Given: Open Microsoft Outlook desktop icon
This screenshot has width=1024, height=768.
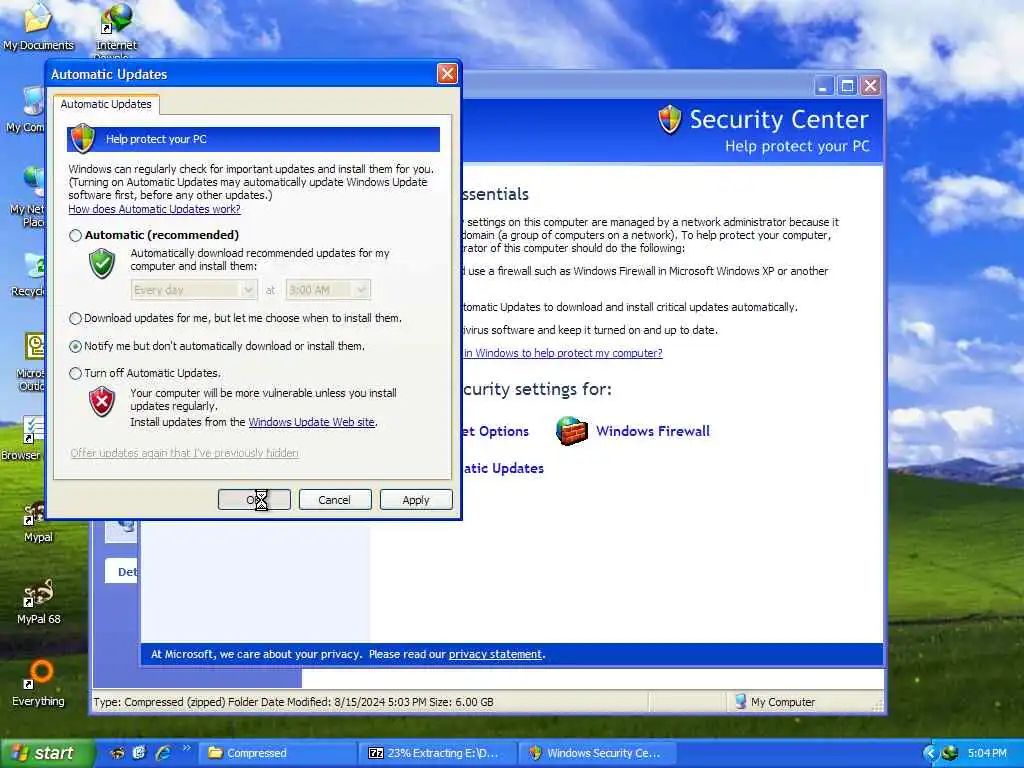Looking at the screenshot, I should 30,360.
